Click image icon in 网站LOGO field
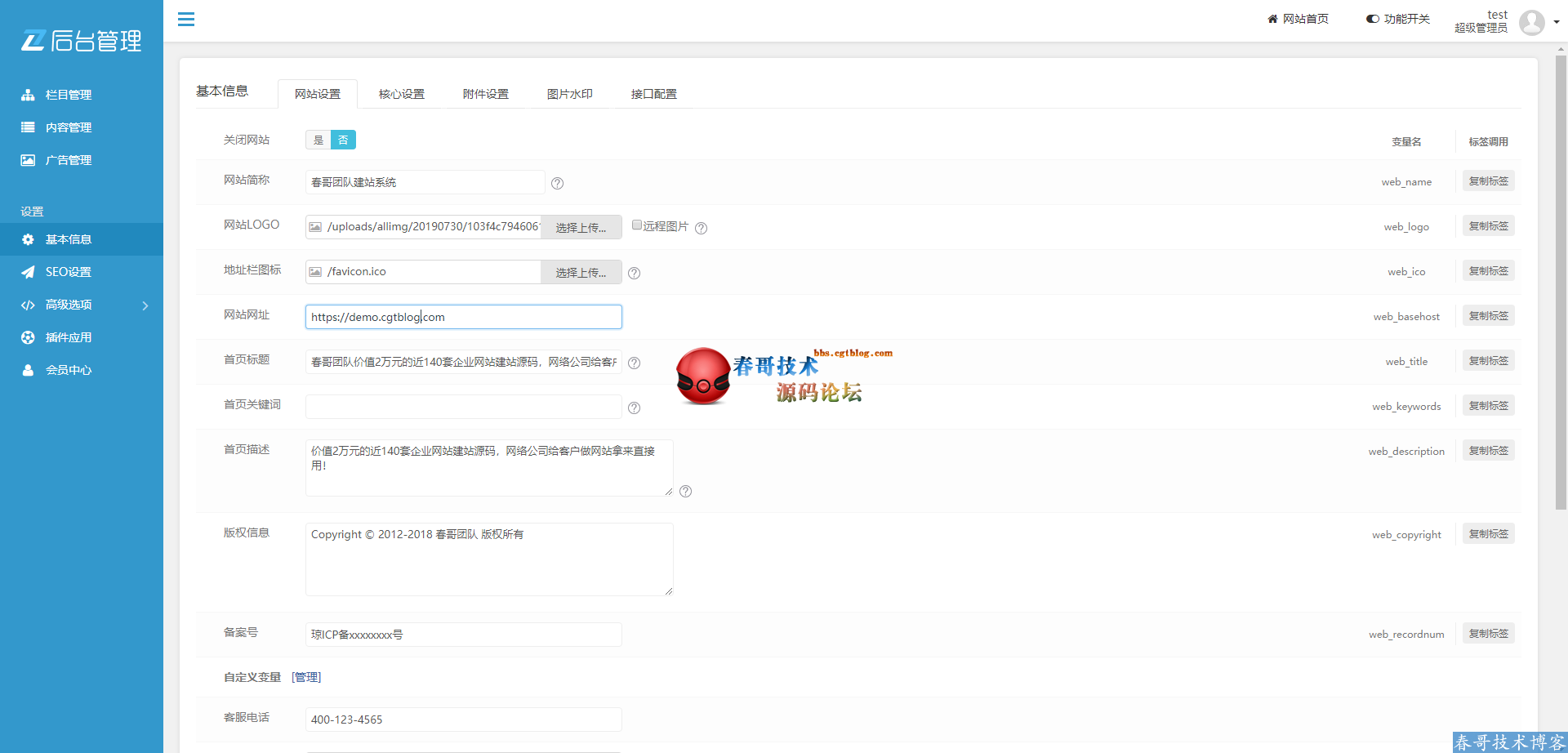1568x753 pixels. click(315, 227)
